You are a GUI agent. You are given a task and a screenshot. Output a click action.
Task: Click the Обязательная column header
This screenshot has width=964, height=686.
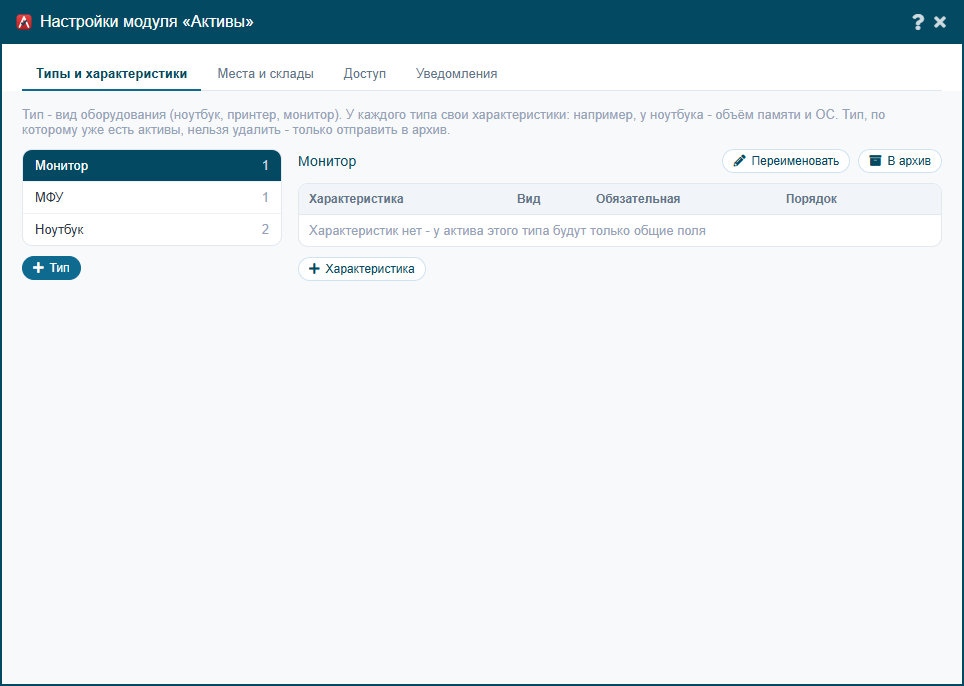[x=638, y=199]
